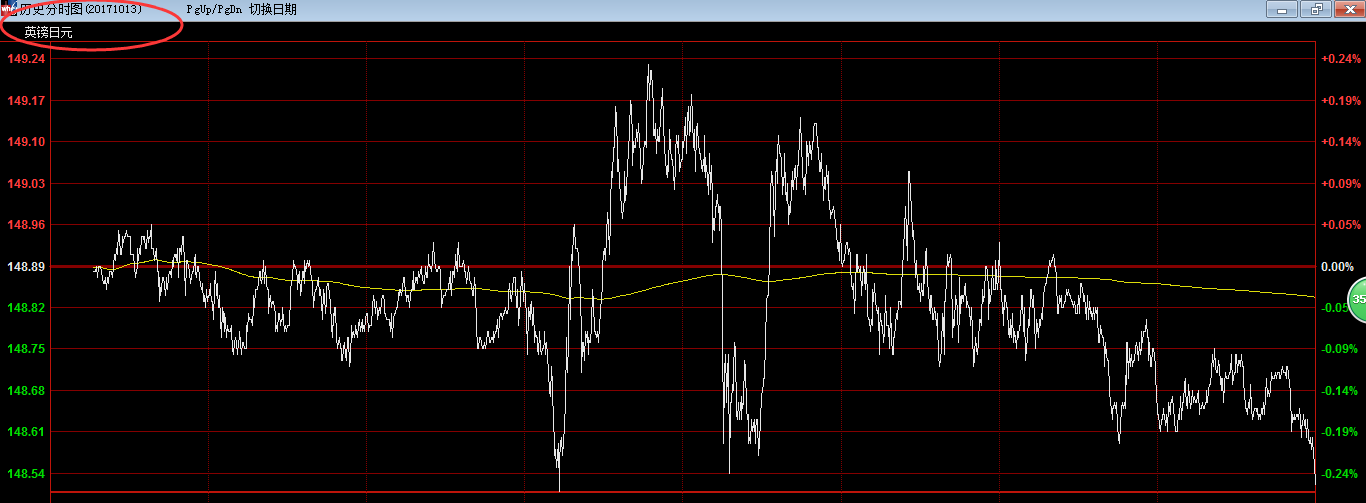
Task: Click the +0.09% percentage axis label
Action: (x=1341, y=184)
